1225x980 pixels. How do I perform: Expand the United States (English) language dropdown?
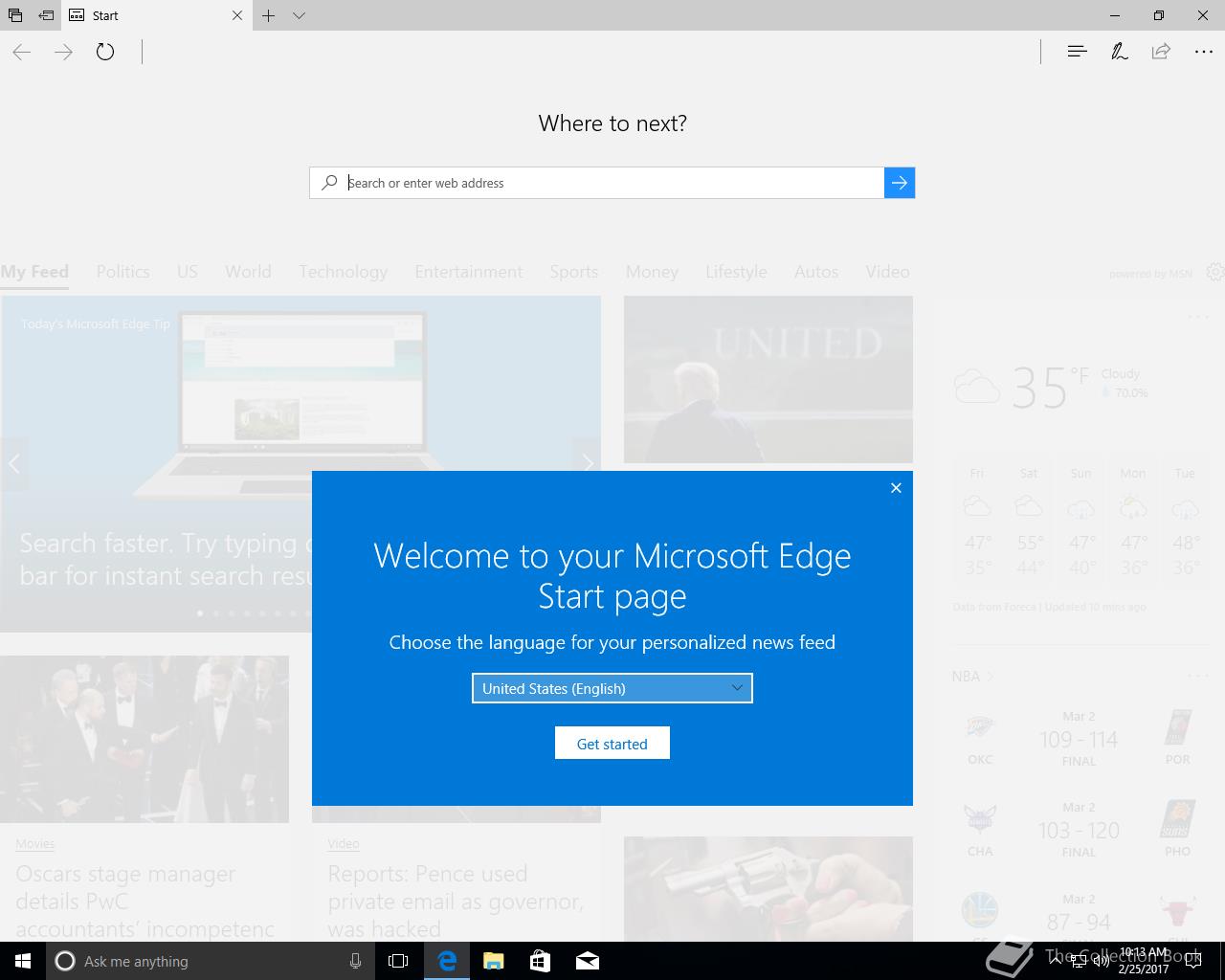pyautogui.click(x=612, y=688)
